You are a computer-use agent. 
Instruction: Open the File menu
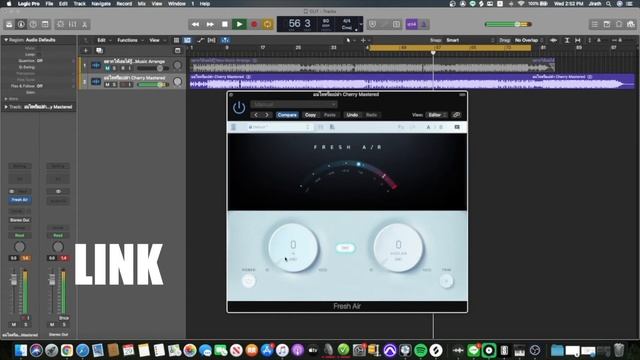pos(49,4)
